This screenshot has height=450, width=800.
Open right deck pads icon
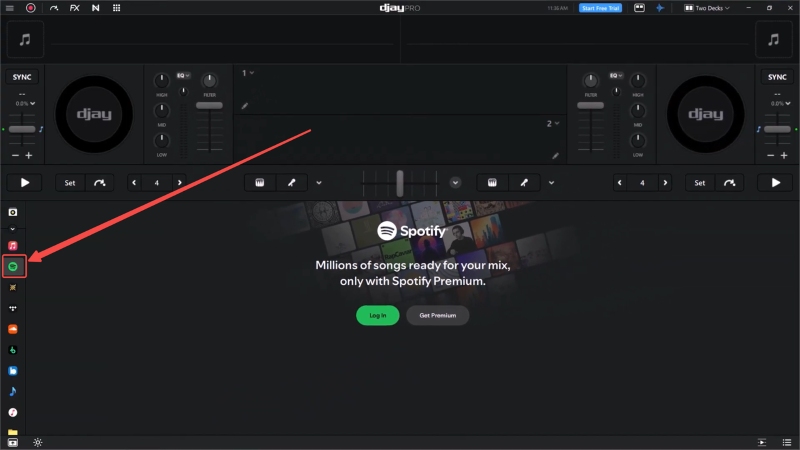point(492,183)
